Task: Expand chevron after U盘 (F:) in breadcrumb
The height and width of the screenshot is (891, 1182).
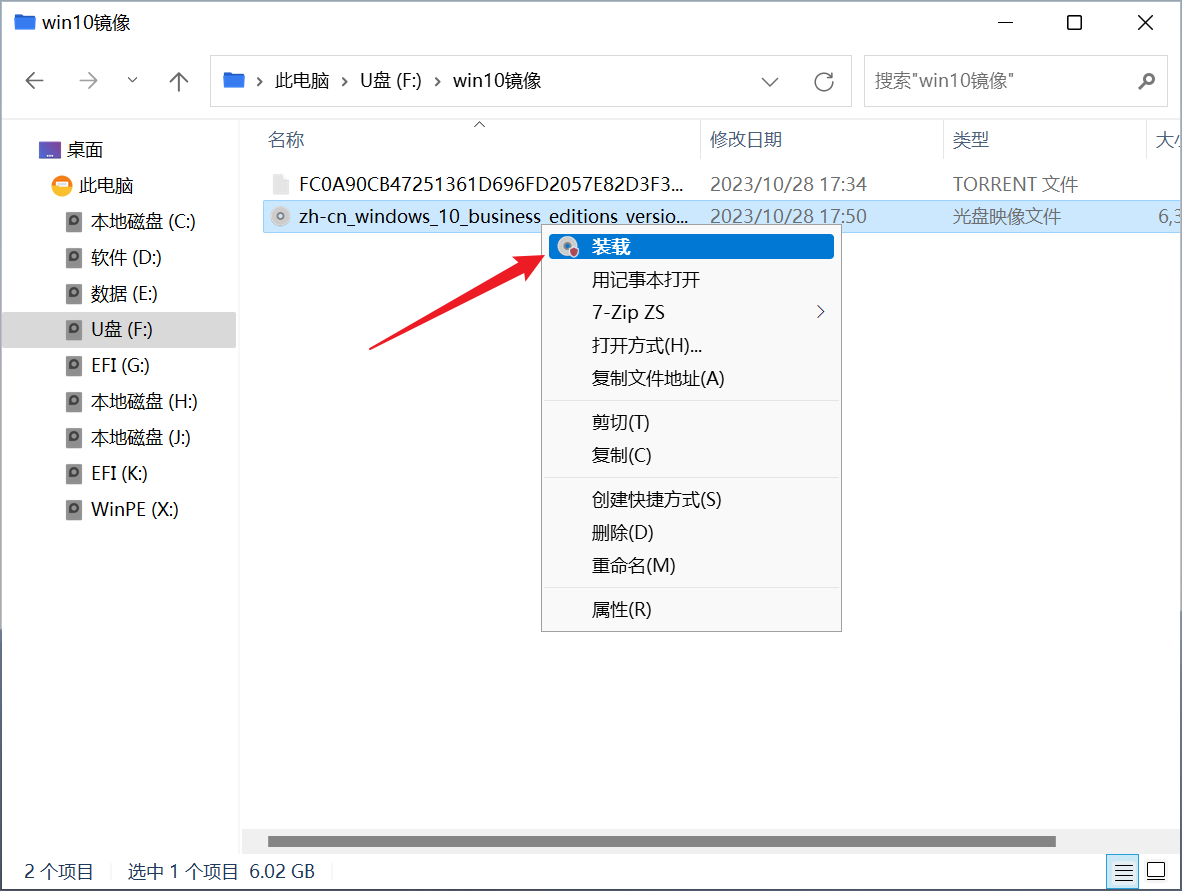Action: [x=437, y=81]
